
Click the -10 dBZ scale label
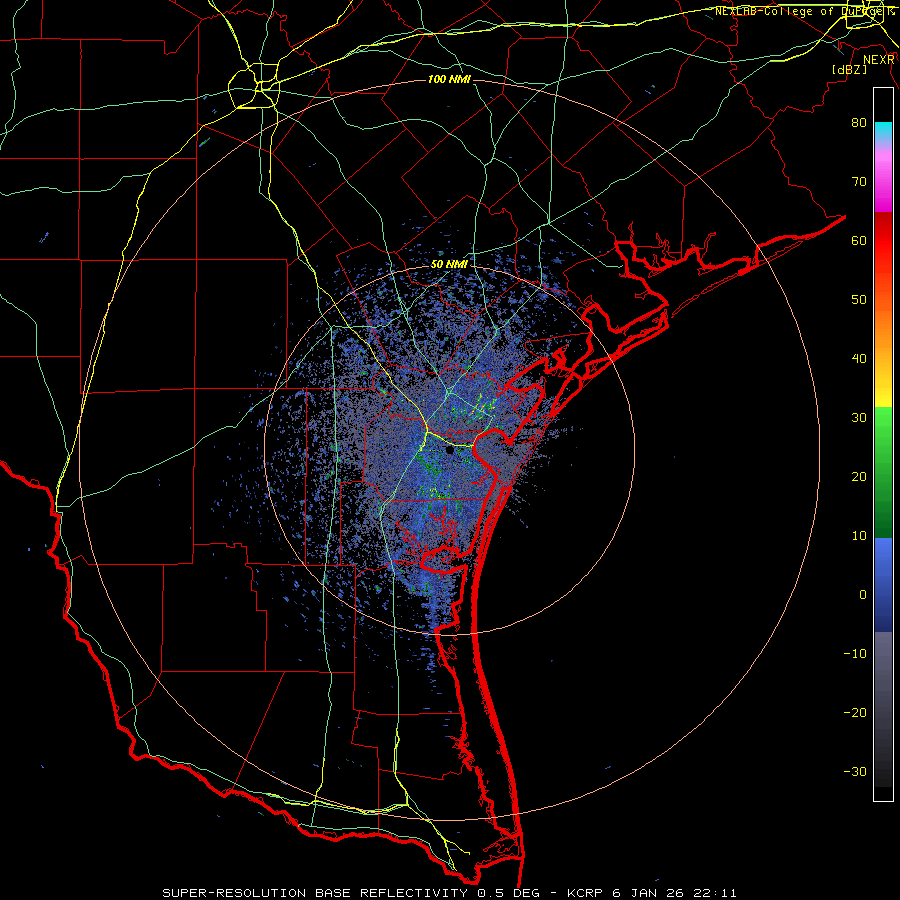(855, 654)
